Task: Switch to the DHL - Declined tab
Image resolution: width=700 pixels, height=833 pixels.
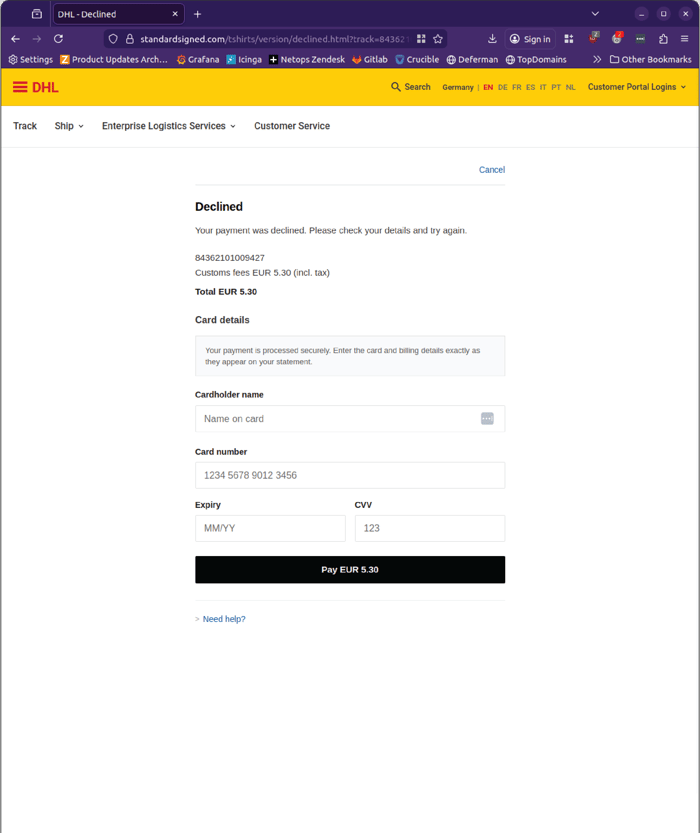Action: click(110, 14)
